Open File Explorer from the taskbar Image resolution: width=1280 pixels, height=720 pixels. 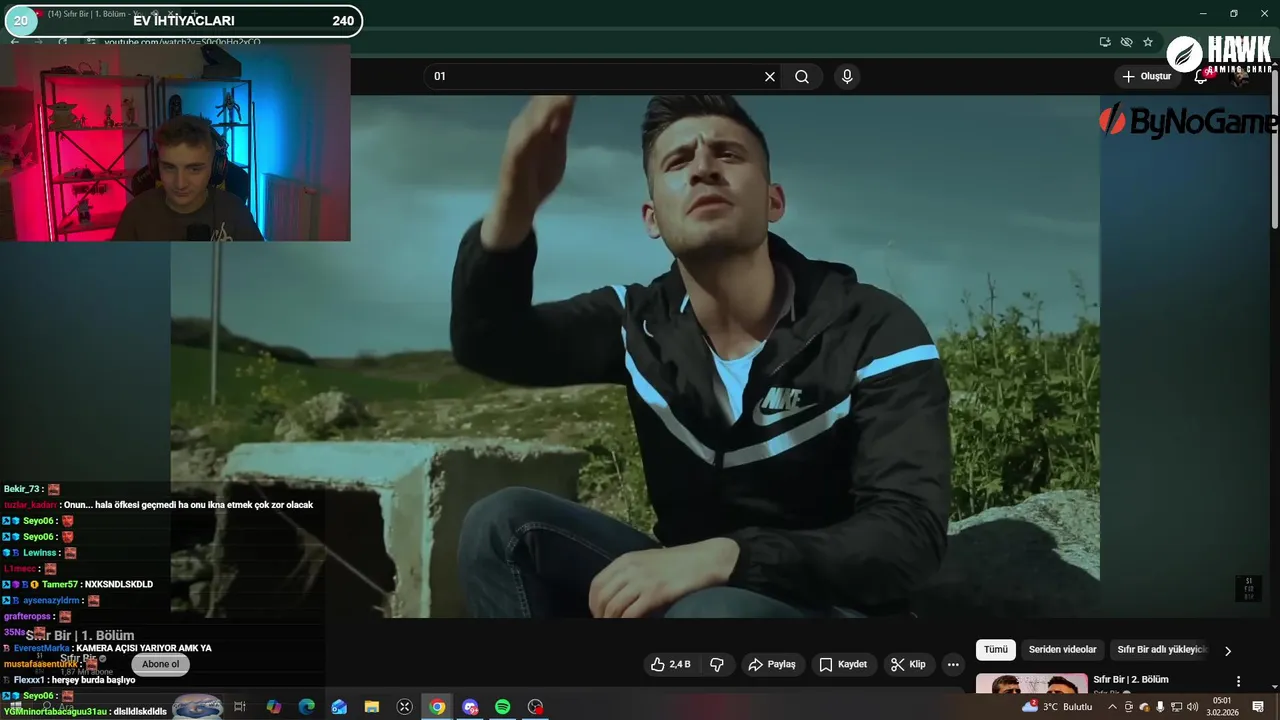pyautogui.click(x=372, y=707)
